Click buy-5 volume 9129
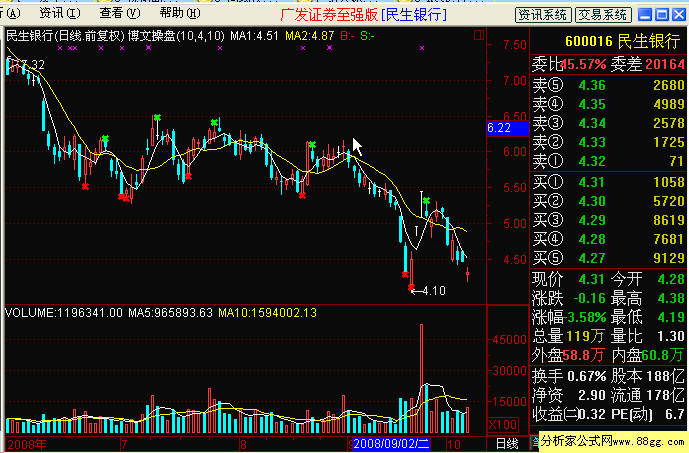689x453 pixels. click(669, 258)
